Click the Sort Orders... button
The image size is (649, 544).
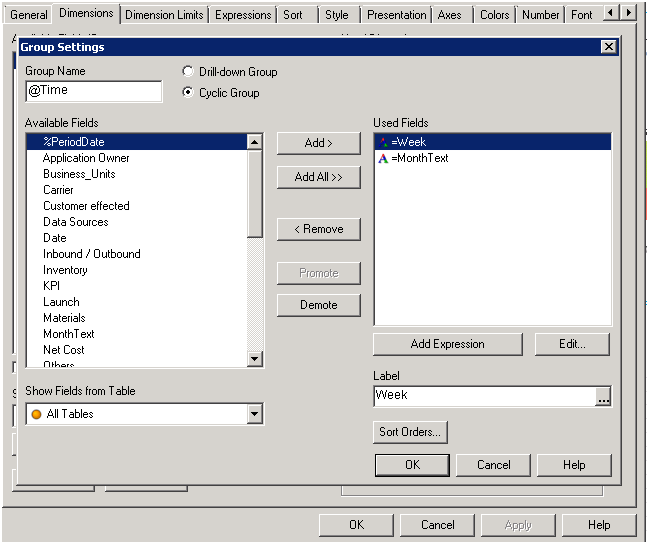click(410, 432)
